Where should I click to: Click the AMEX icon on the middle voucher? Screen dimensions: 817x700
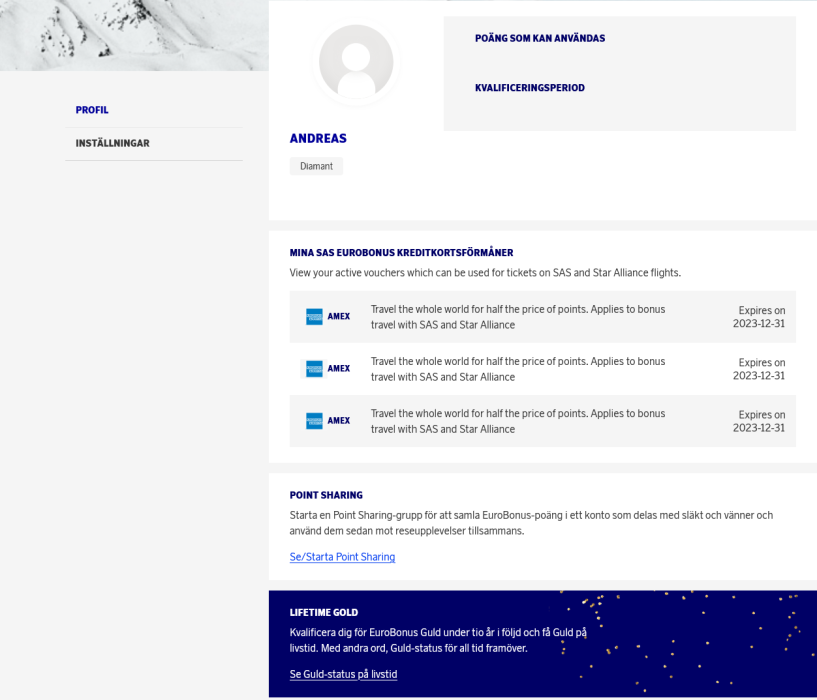coord(327,368)
